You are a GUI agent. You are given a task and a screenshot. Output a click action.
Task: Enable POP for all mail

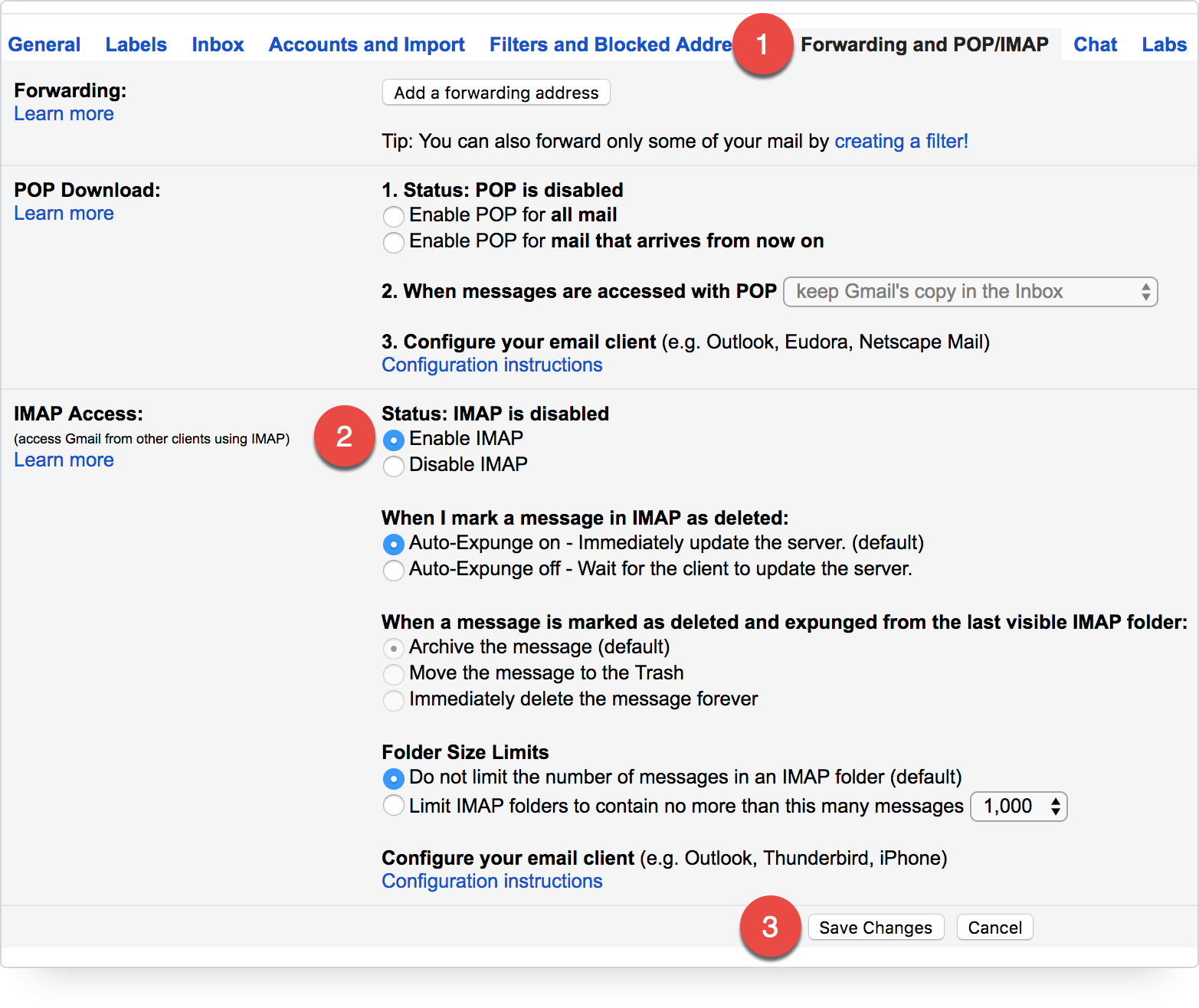pos(393,216)
